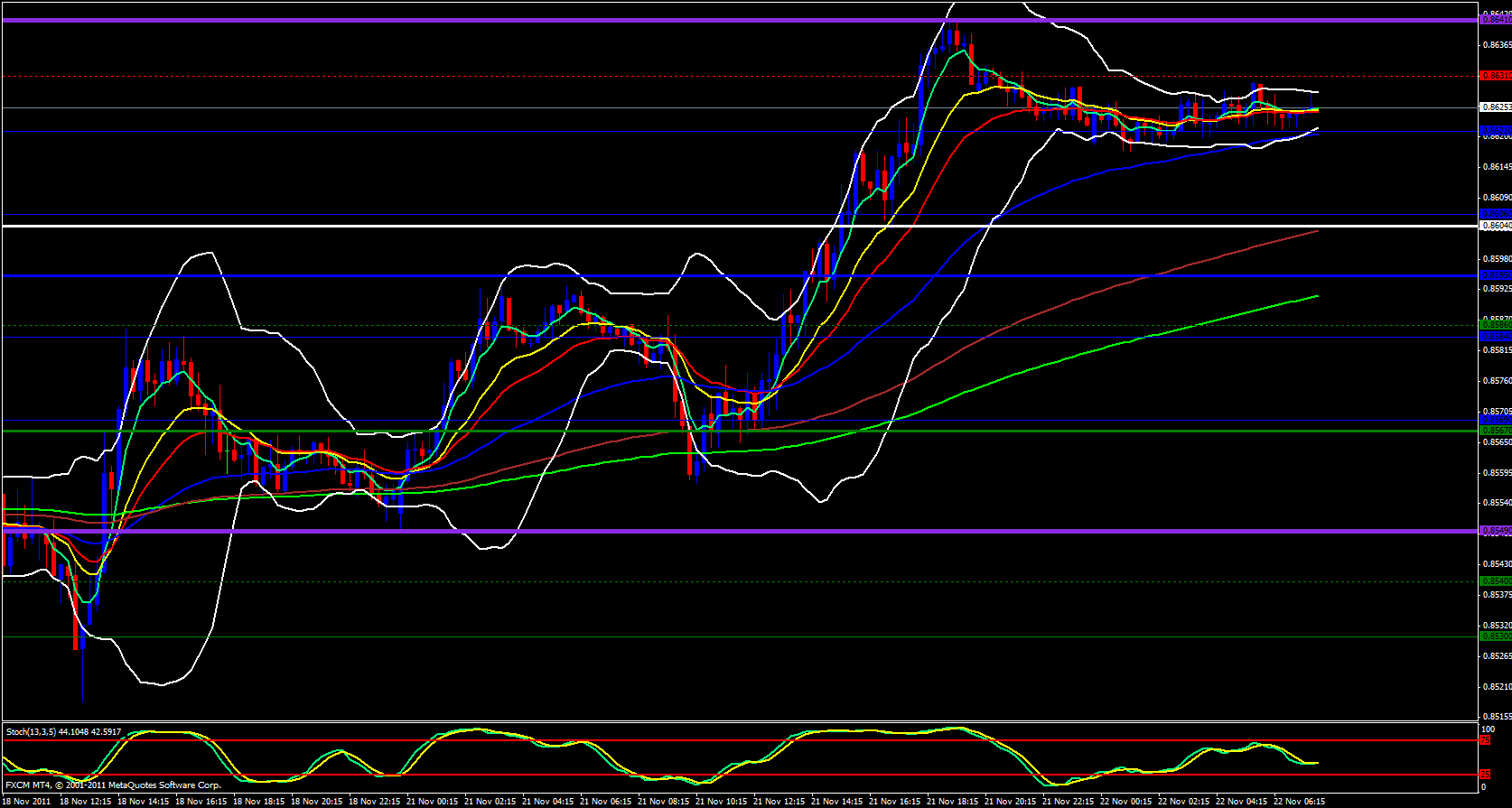The height and width of the screenshot is (808, 1512).
Task: Click the green 0.85400 dashed level label
Action: point(1495,581)
